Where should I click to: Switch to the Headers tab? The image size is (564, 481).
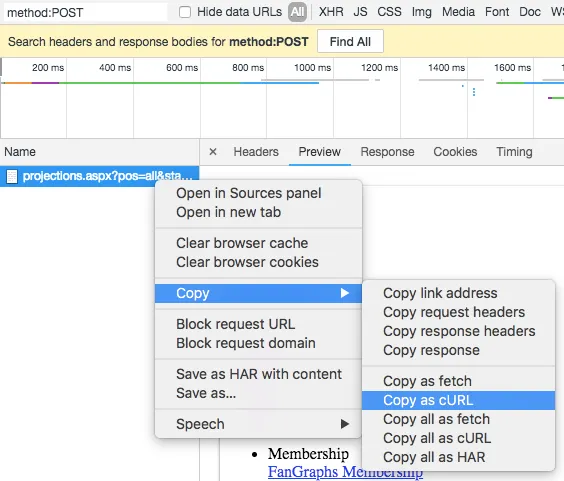point(256,152)
